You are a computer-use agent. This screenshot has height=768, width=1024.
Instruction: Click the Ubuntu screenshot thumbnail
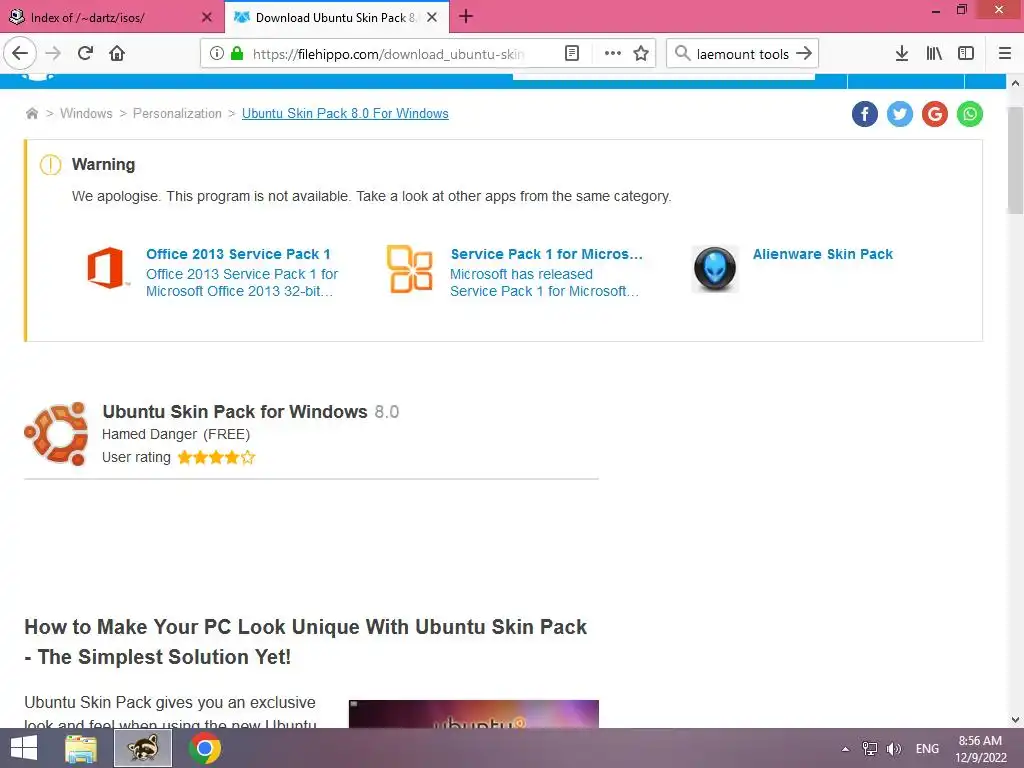(x=473, y=714)
